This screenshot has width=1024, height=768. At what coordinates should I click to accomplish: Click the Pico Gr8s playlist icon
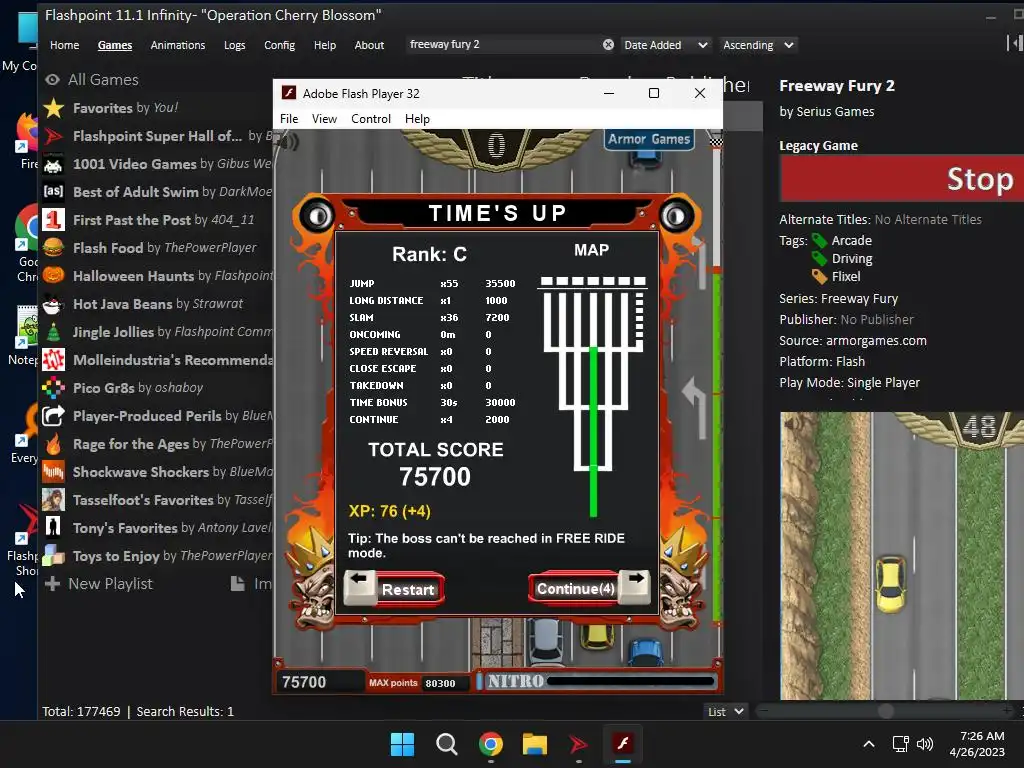54,388
